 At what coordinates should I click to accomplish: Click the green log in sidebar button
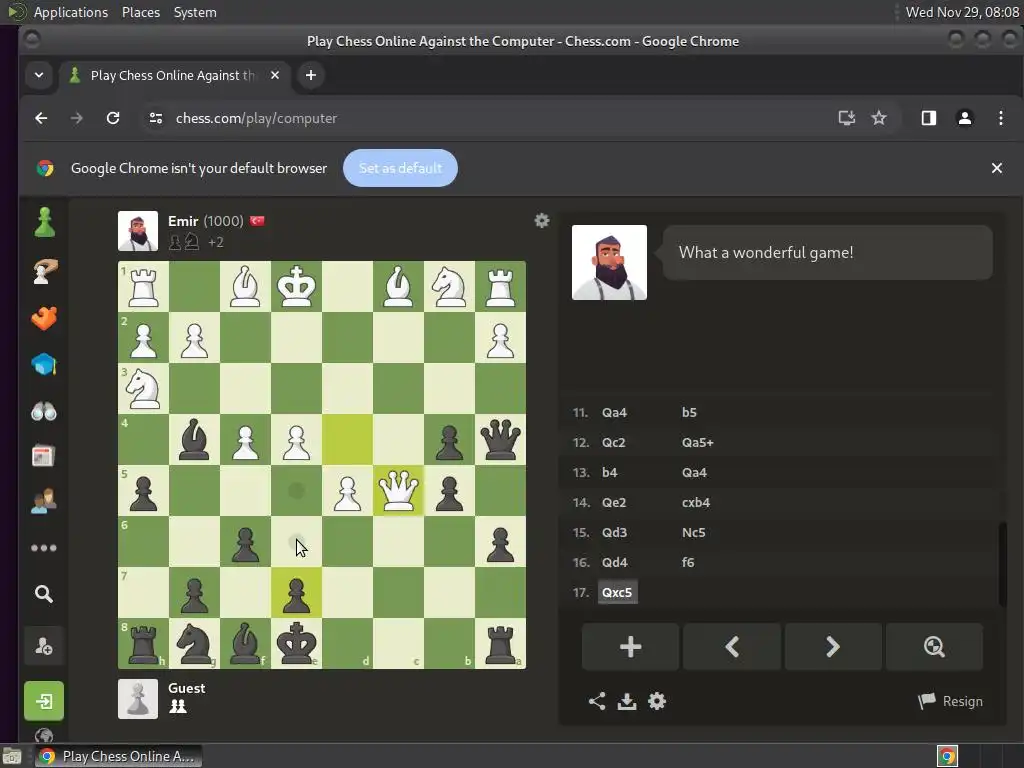click(44, 701)
